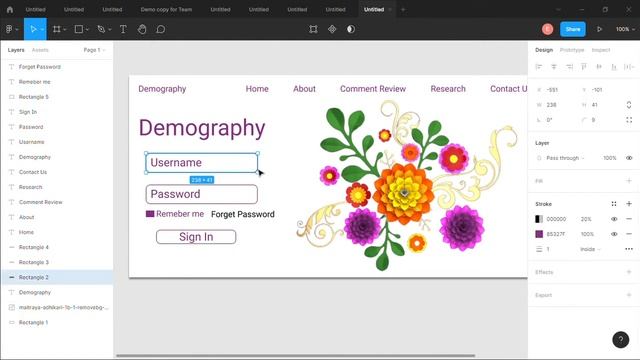Select the Pen tool

point(101,29)
